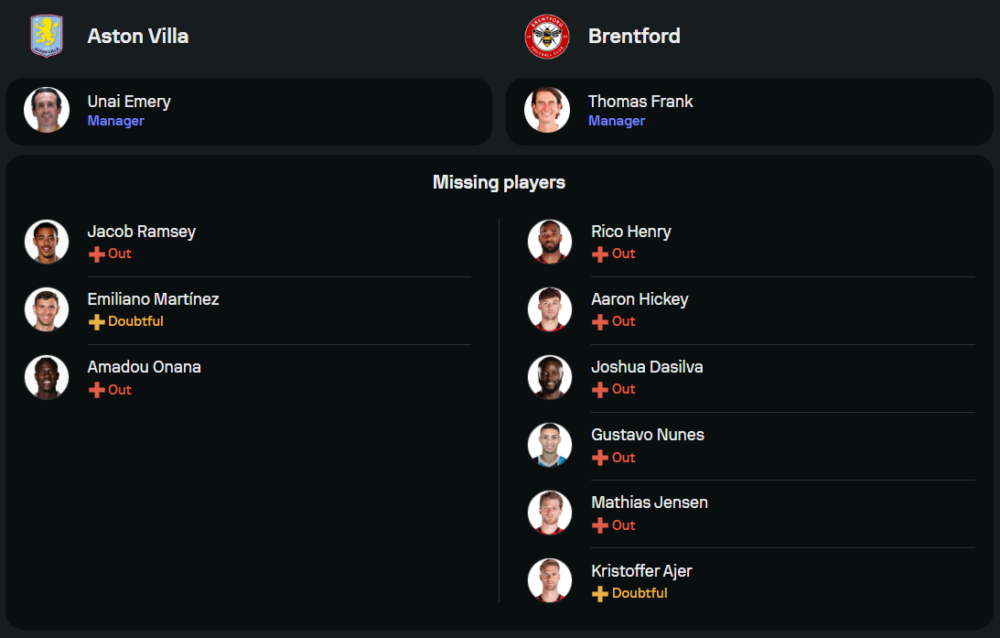Click Kristoffer Ajer's yellow doubtful icon

600,594
